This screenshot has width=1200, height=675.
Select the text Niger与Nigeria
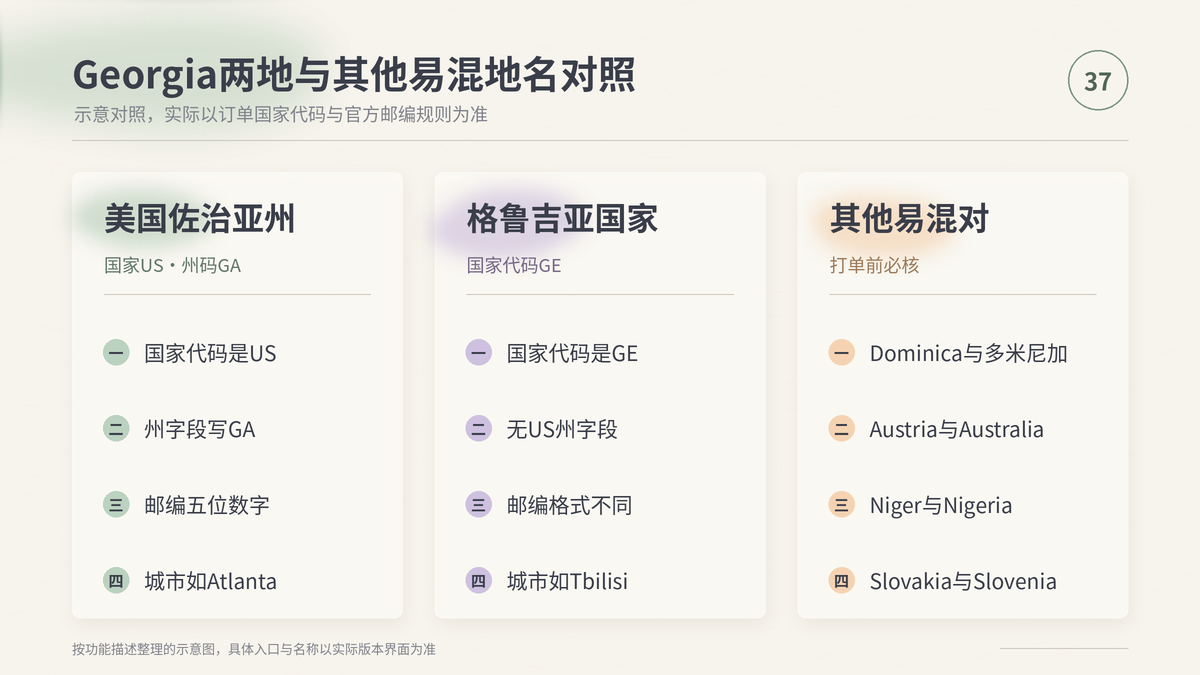(941, 505)
